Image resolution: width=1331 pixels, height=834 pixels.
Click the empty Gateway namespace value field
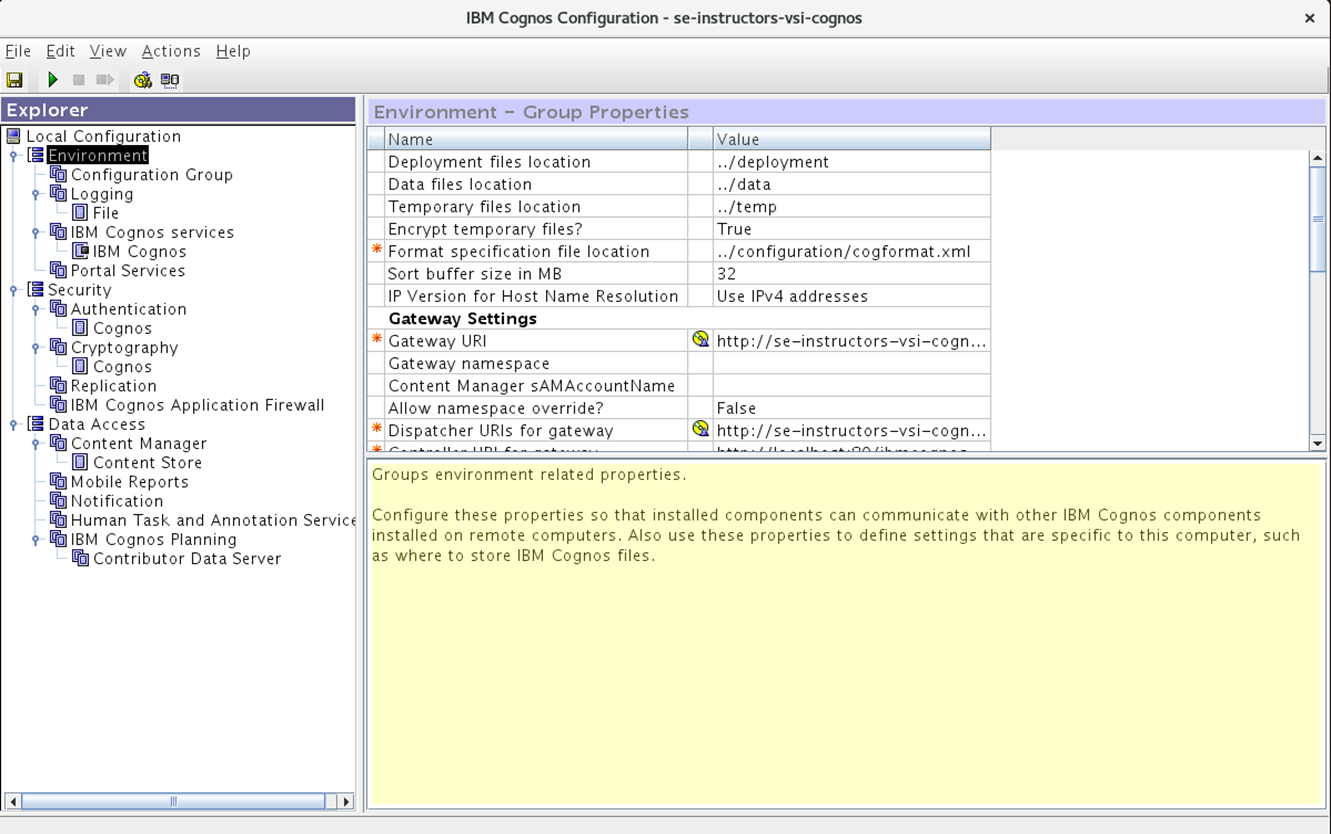(852, 363)
